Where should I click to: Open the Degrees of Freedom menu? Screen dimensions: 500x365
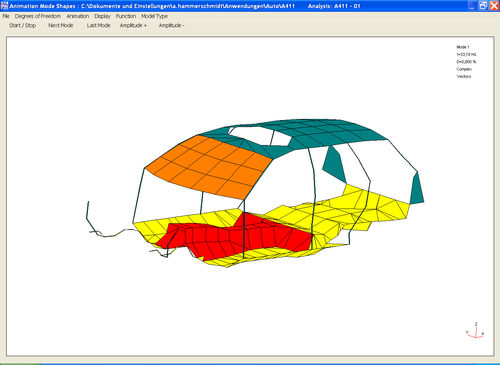(x=38, y=16)
